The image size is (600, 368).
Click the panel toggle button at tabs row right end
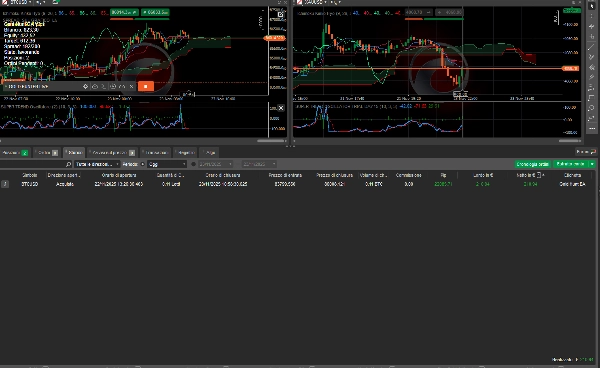586,152
